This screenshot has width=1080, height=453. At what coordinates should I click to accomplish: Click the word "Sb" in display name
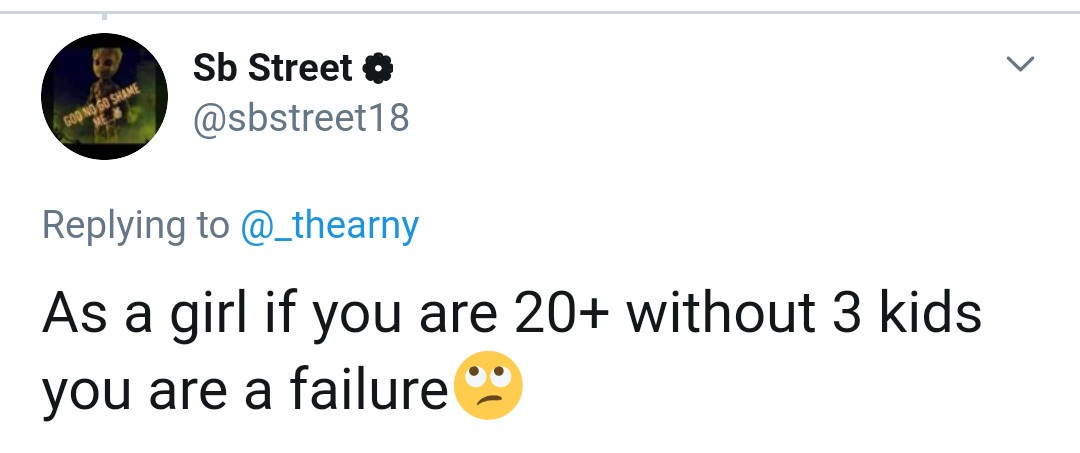[215, 68]
